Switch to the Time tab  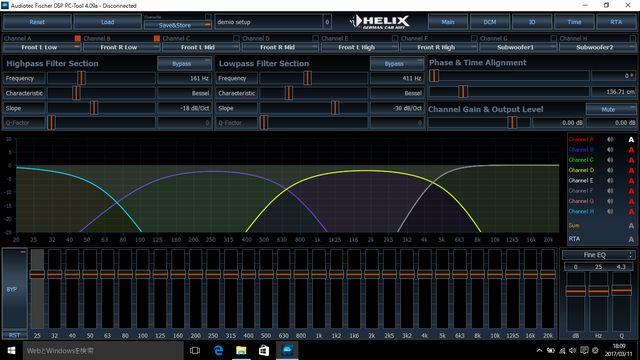(574, 22)
